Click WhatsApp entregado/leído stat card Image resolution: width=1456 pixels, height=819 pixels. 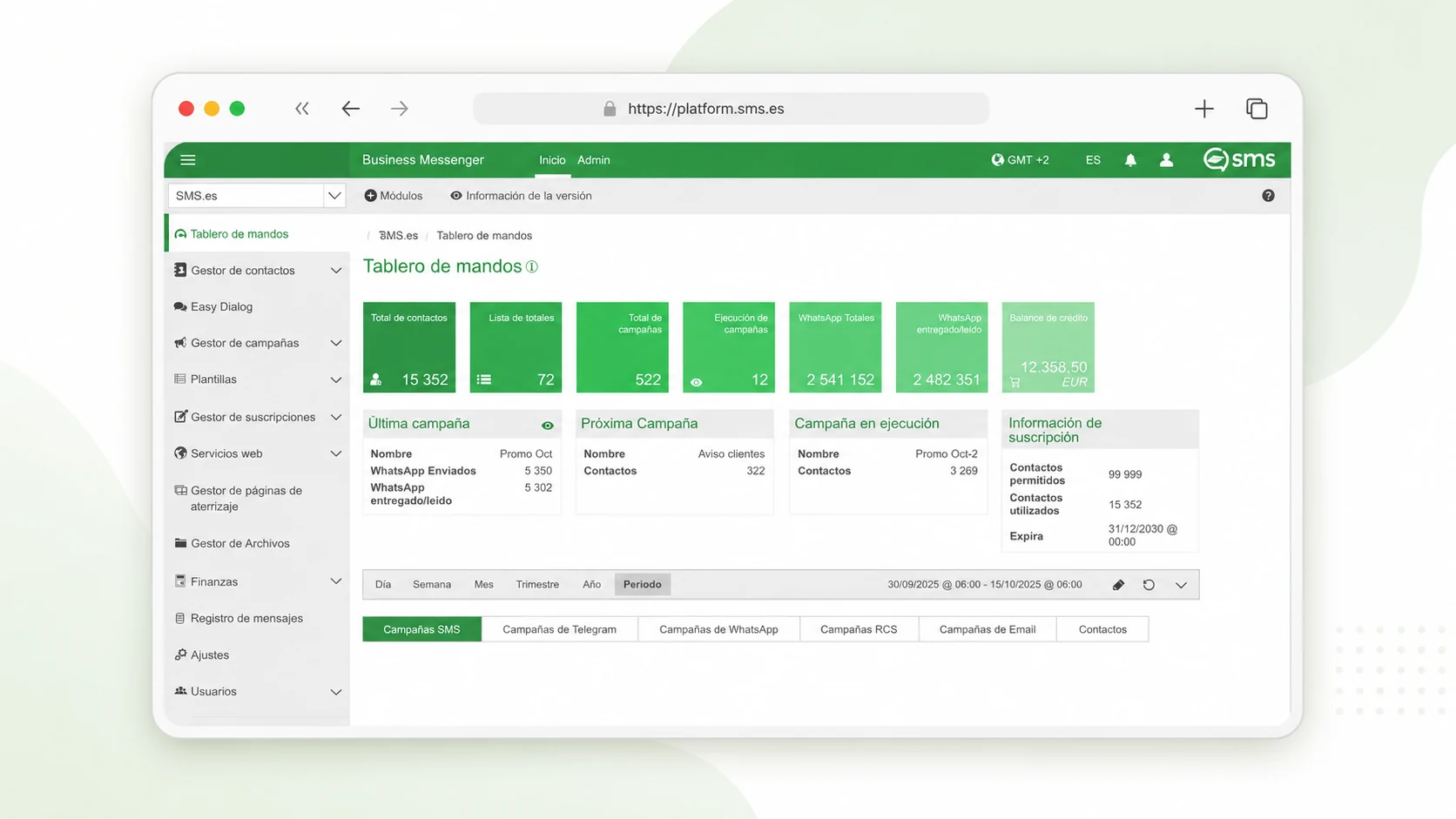click(942, 347)
